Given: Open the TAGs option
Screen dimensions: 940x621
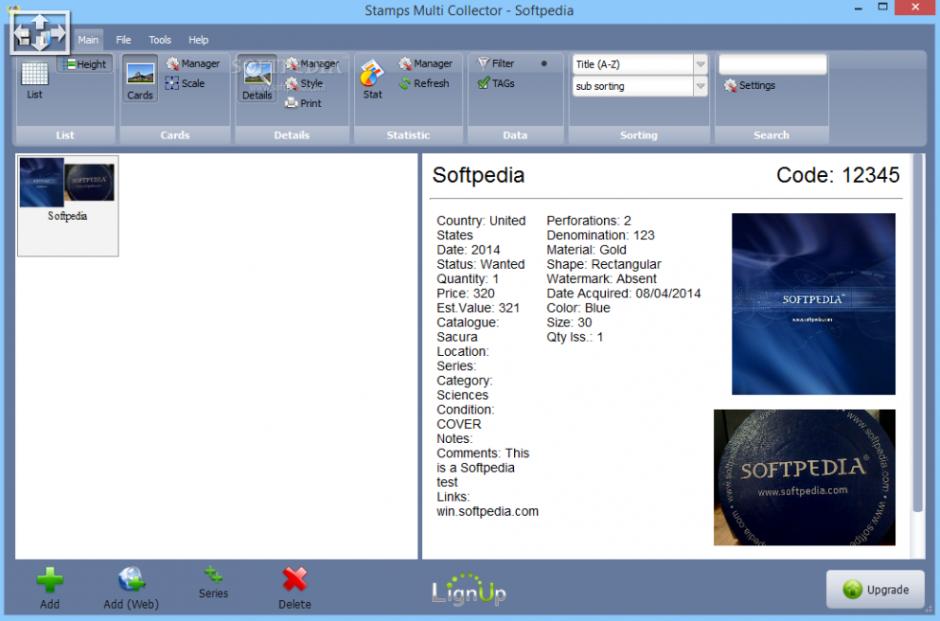Looking at the screenshot, I should coord(496,83).
